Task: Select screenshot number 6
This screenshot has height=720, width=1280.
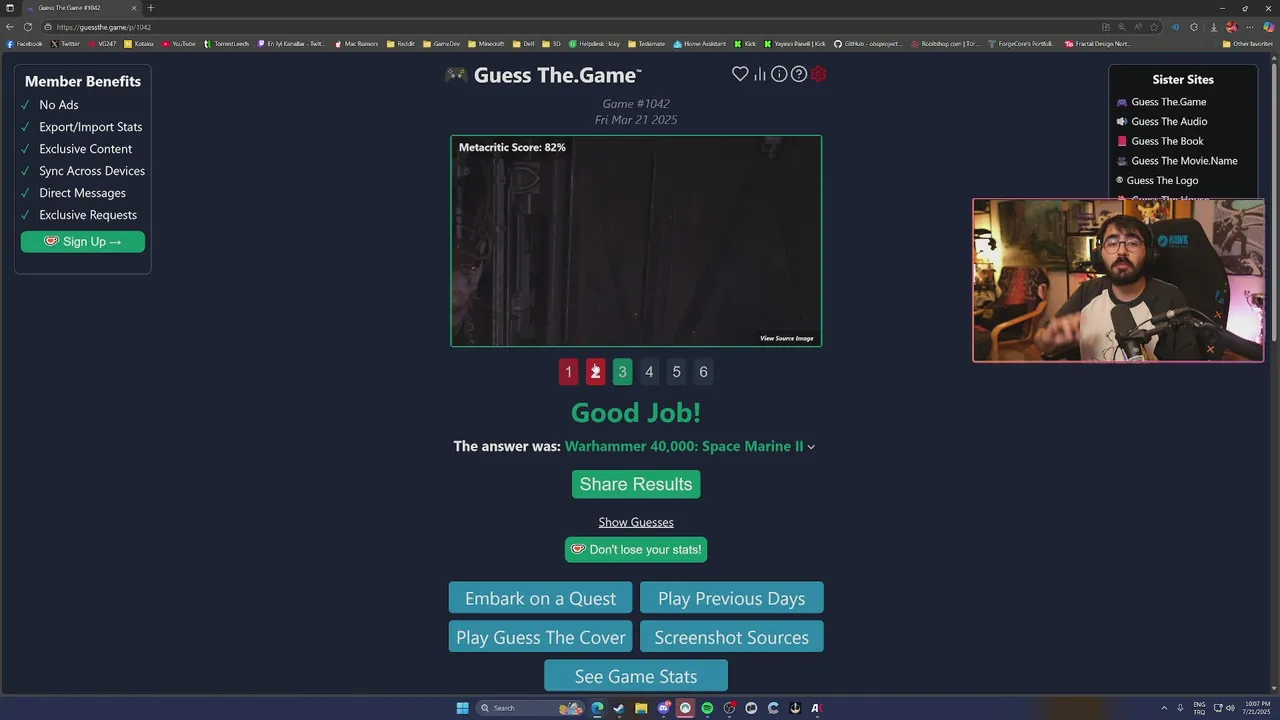Action: pyautogui.click(x=703, y=372)
